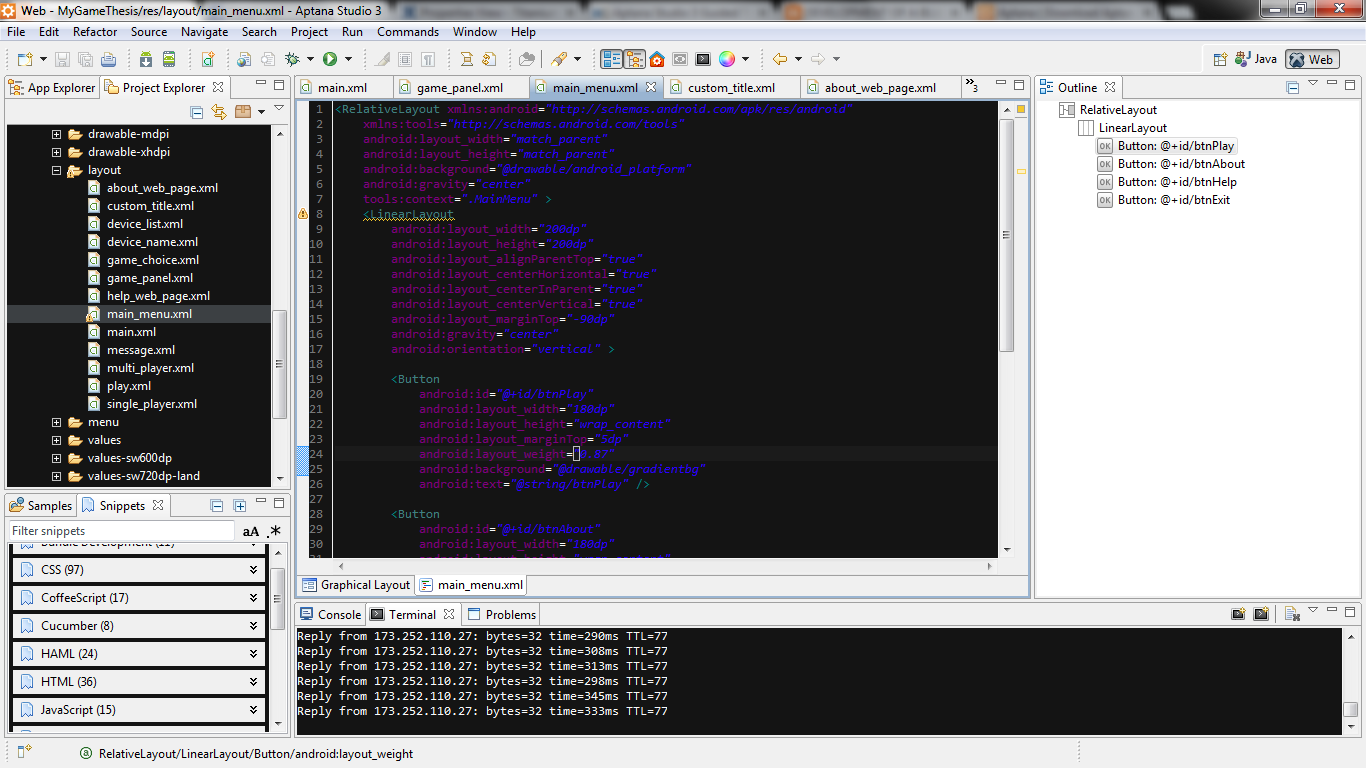The image size is (1366, 768).
Task: Expand the drawable-xhdpi folder
Action: tap(57, 152)
